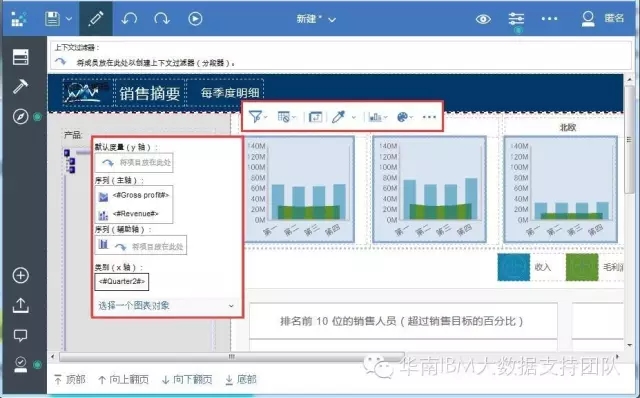Screen dimensions: 640x398
Task: Click the secondary axis series drop zone
Action: tap(141, 246)
